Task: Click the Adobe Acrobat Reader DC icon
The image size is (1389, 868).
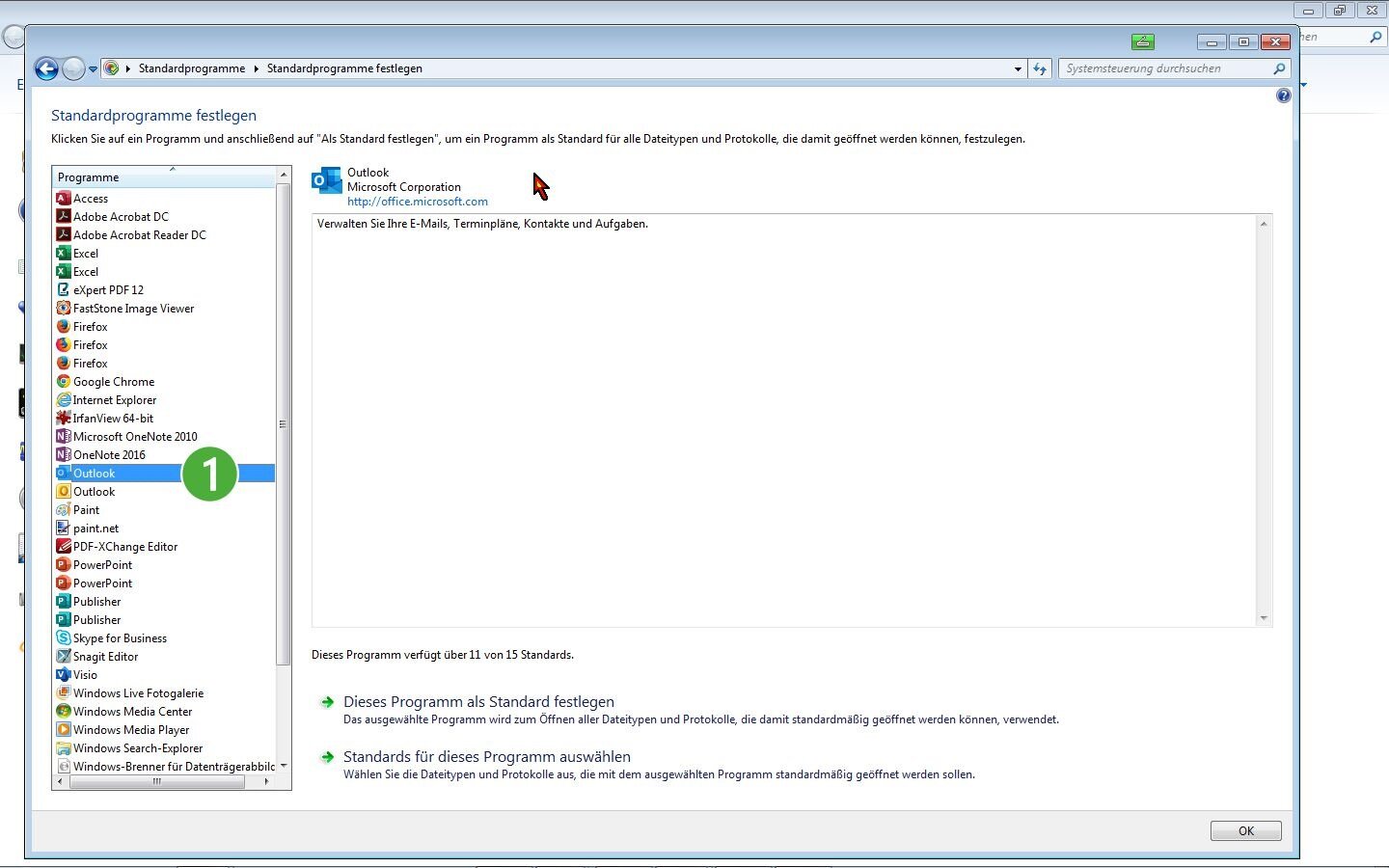Action: 64,235
